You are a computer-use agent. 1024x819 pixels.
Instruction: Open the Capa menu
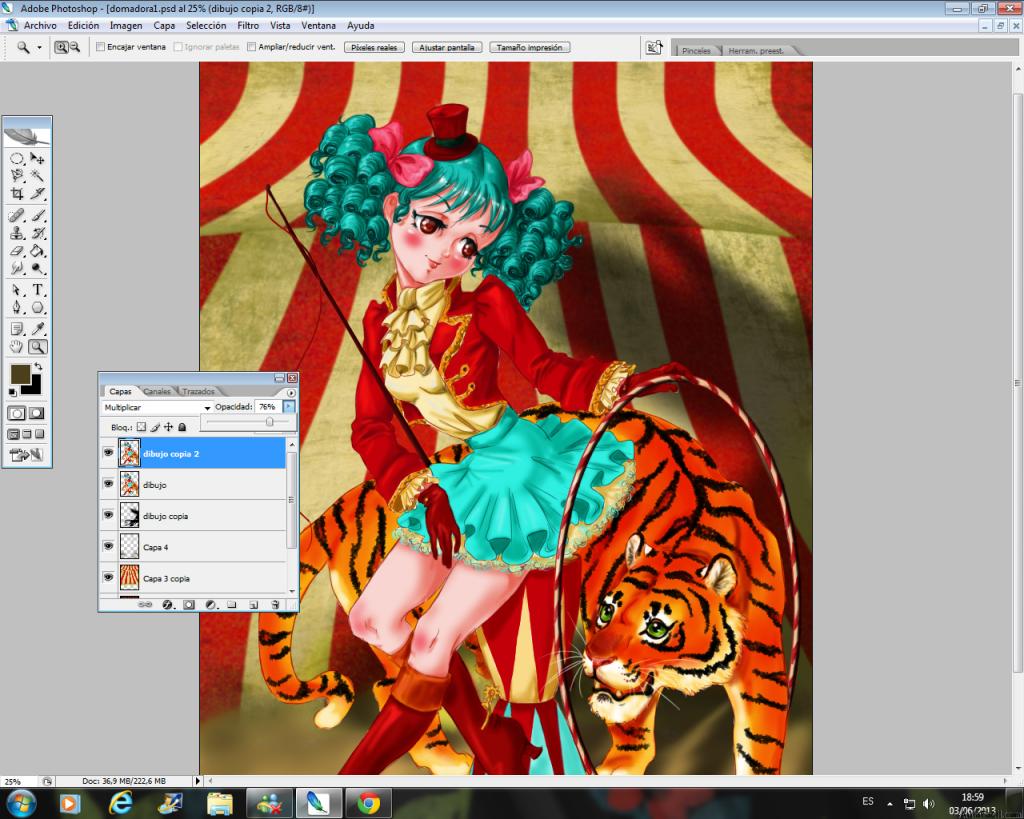[164, 25]
